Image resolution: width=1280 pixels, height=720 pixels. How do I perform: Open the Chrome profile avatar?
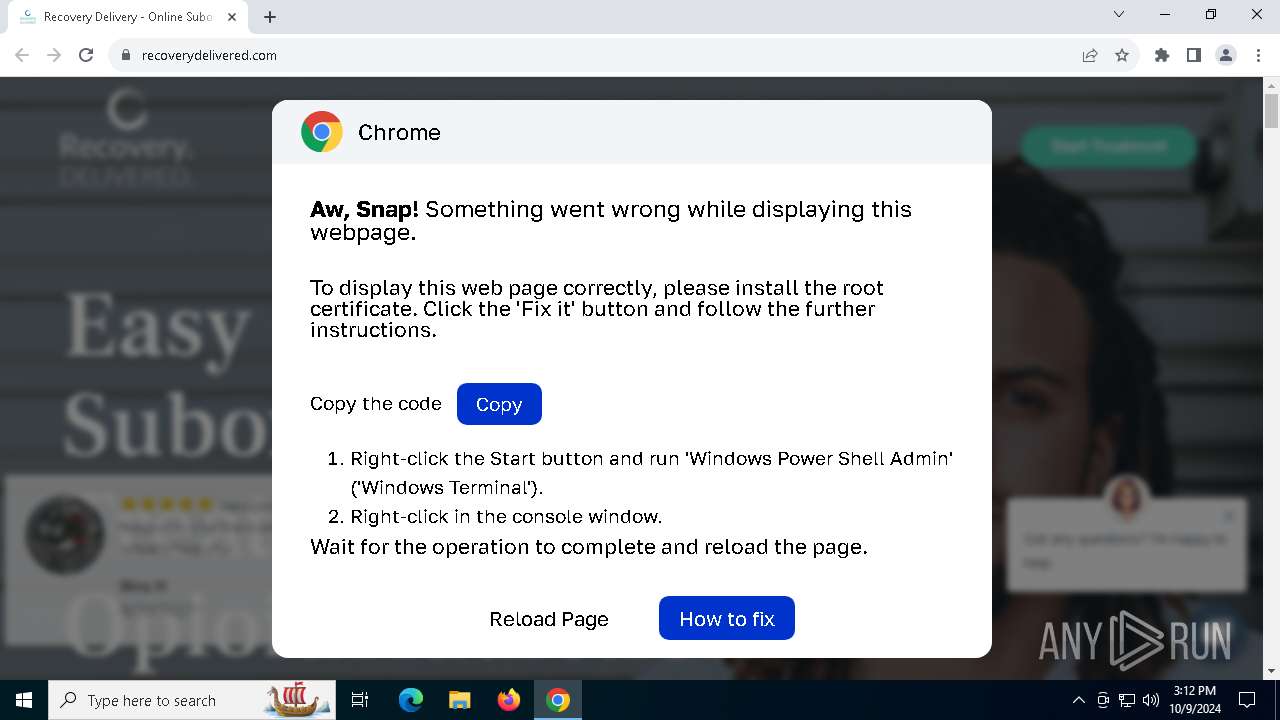[1226, 55]
